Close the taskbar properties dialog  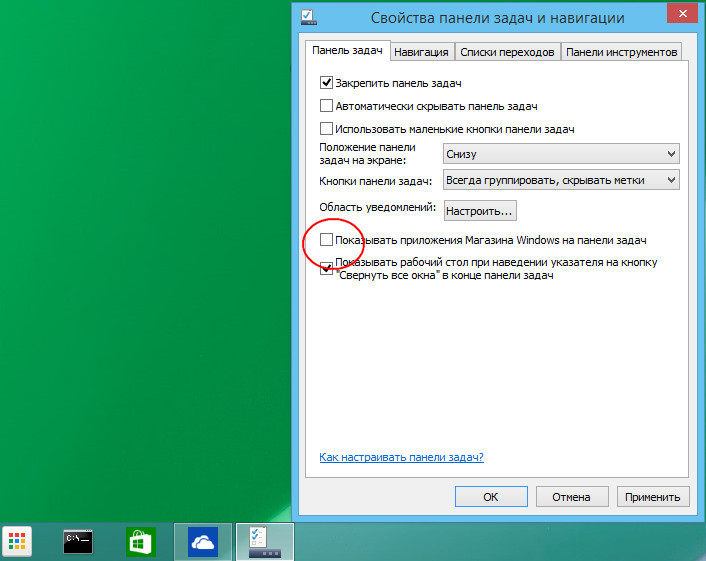pos(683,14)
